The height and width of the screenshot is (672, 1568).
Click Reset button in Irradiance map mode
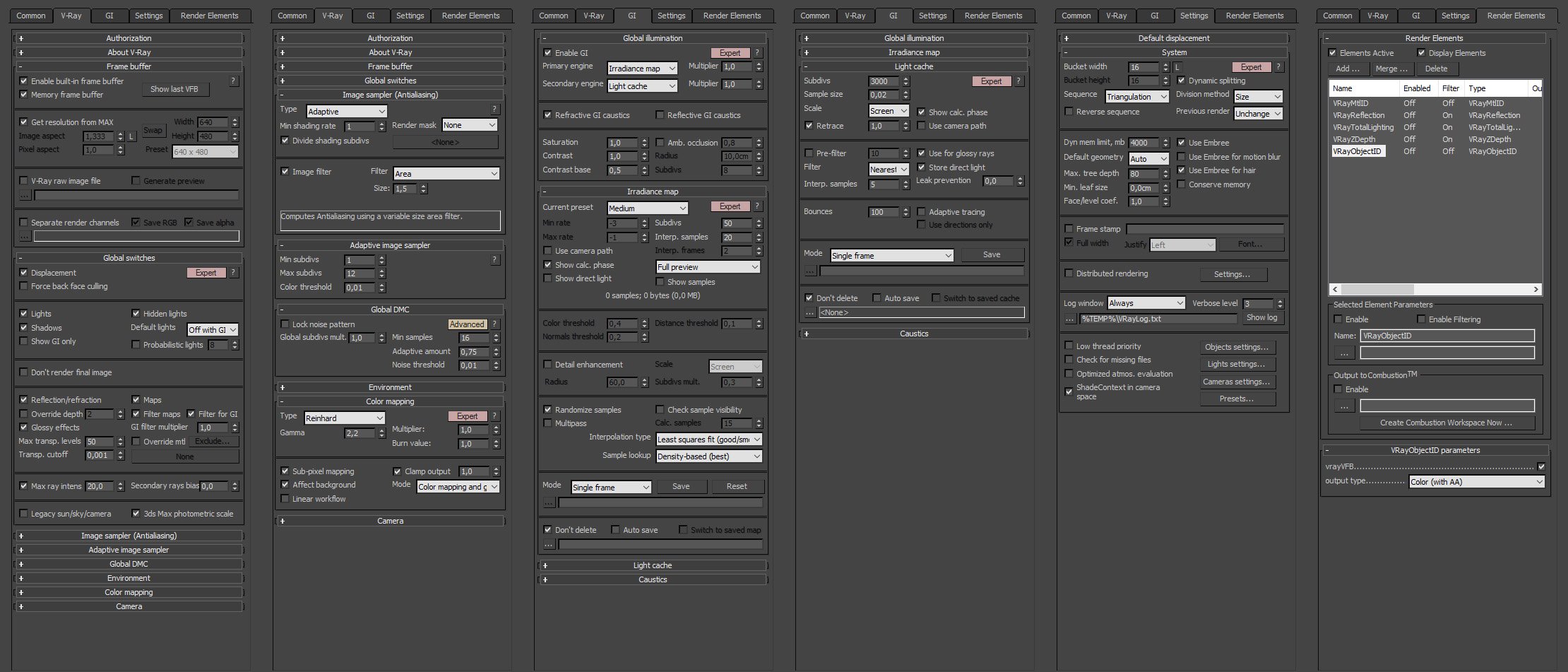click(737, 486)
